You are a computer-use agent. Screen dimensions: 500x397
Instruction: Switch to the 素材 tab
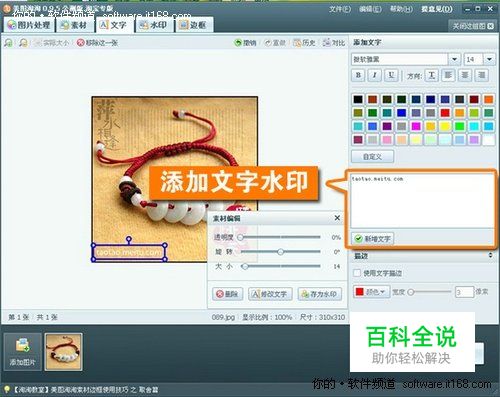pos(75,25)
